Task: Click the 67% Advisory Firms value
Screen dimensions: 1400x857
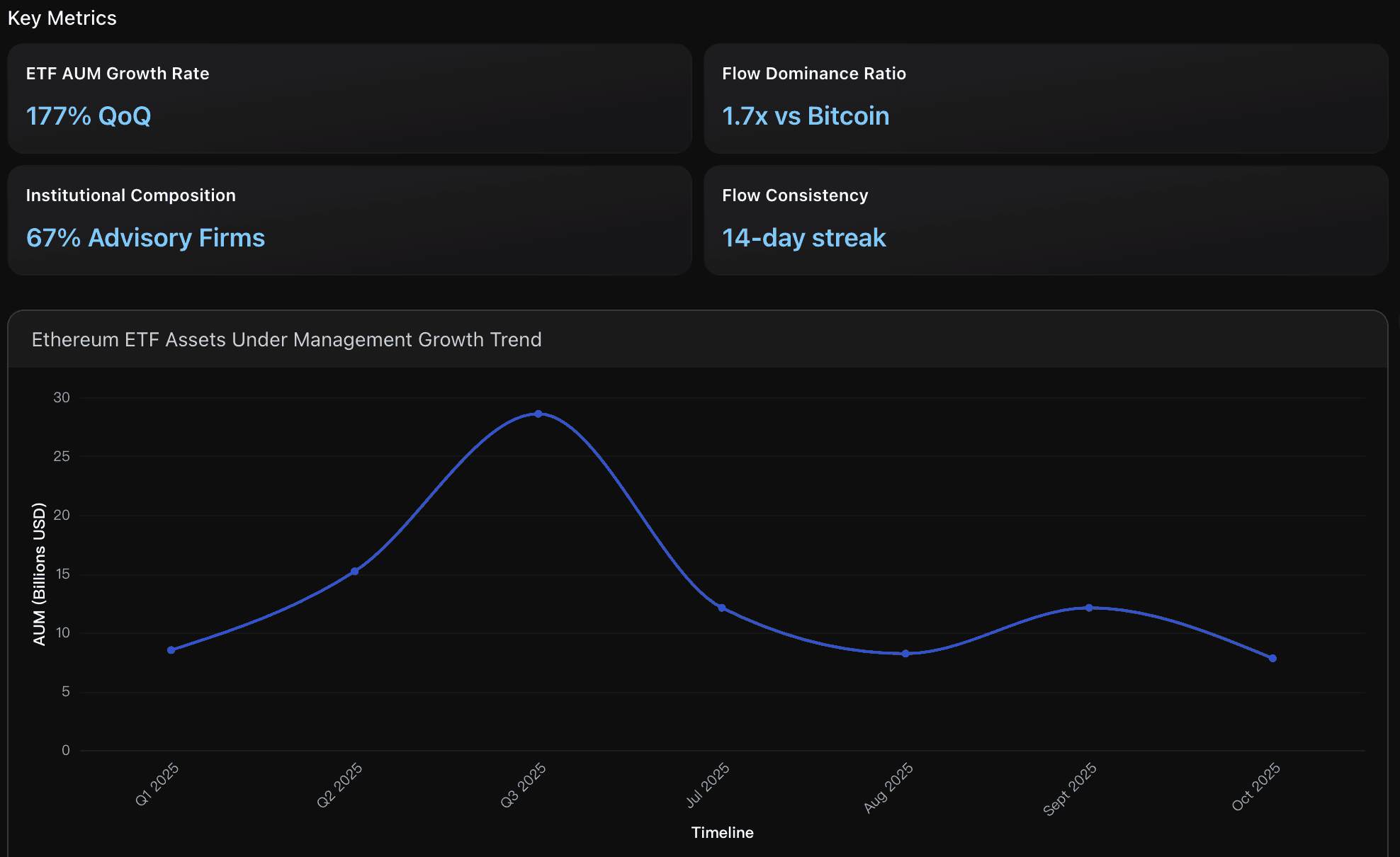Action: coord(145,238)
